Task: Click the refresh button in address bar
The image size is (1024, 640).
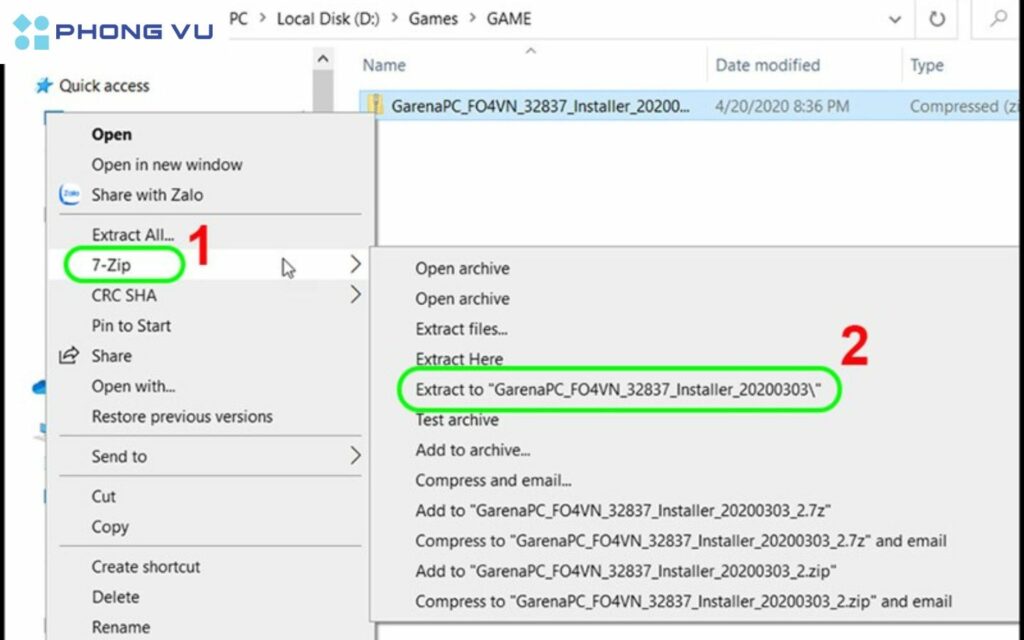Action: tap(937, 19)
